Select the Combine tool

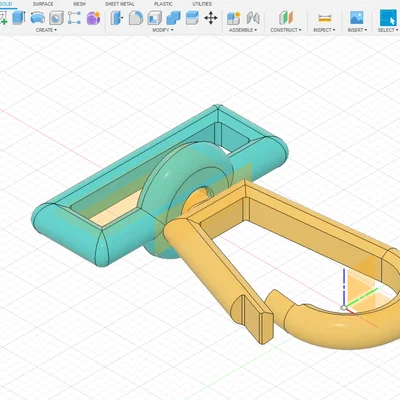(173, 18)
